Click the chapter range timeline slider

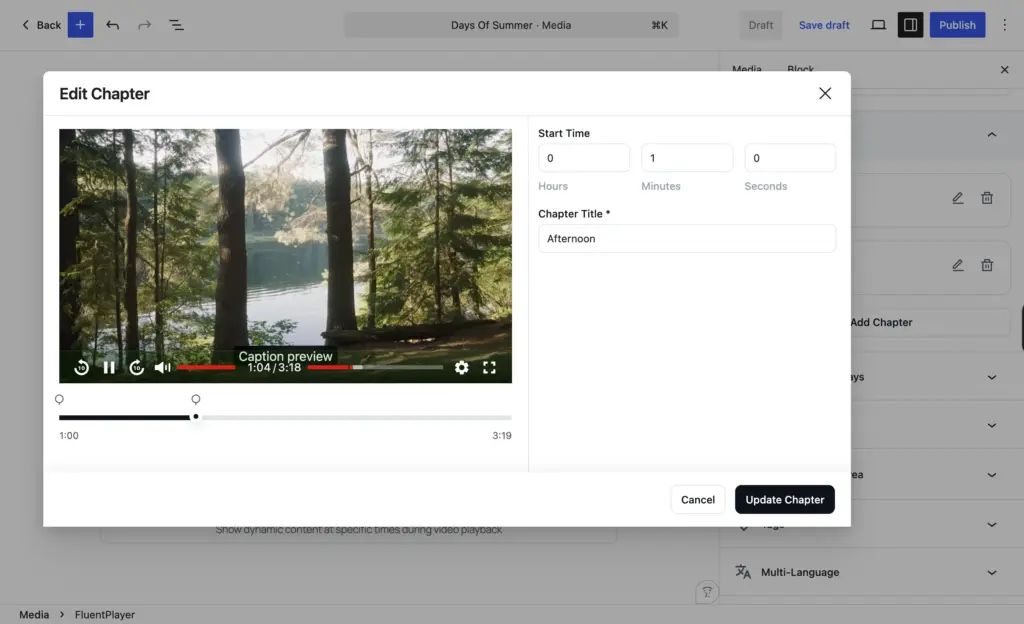285,417
